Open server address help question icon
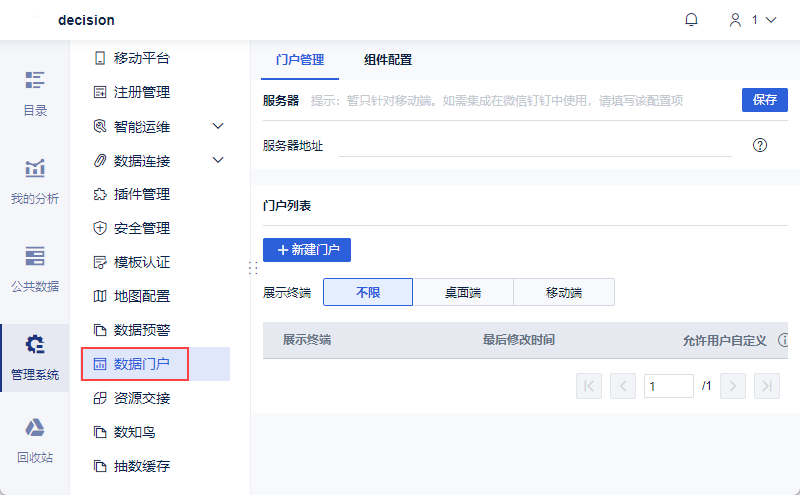The image size is (800, 495). 760,145
